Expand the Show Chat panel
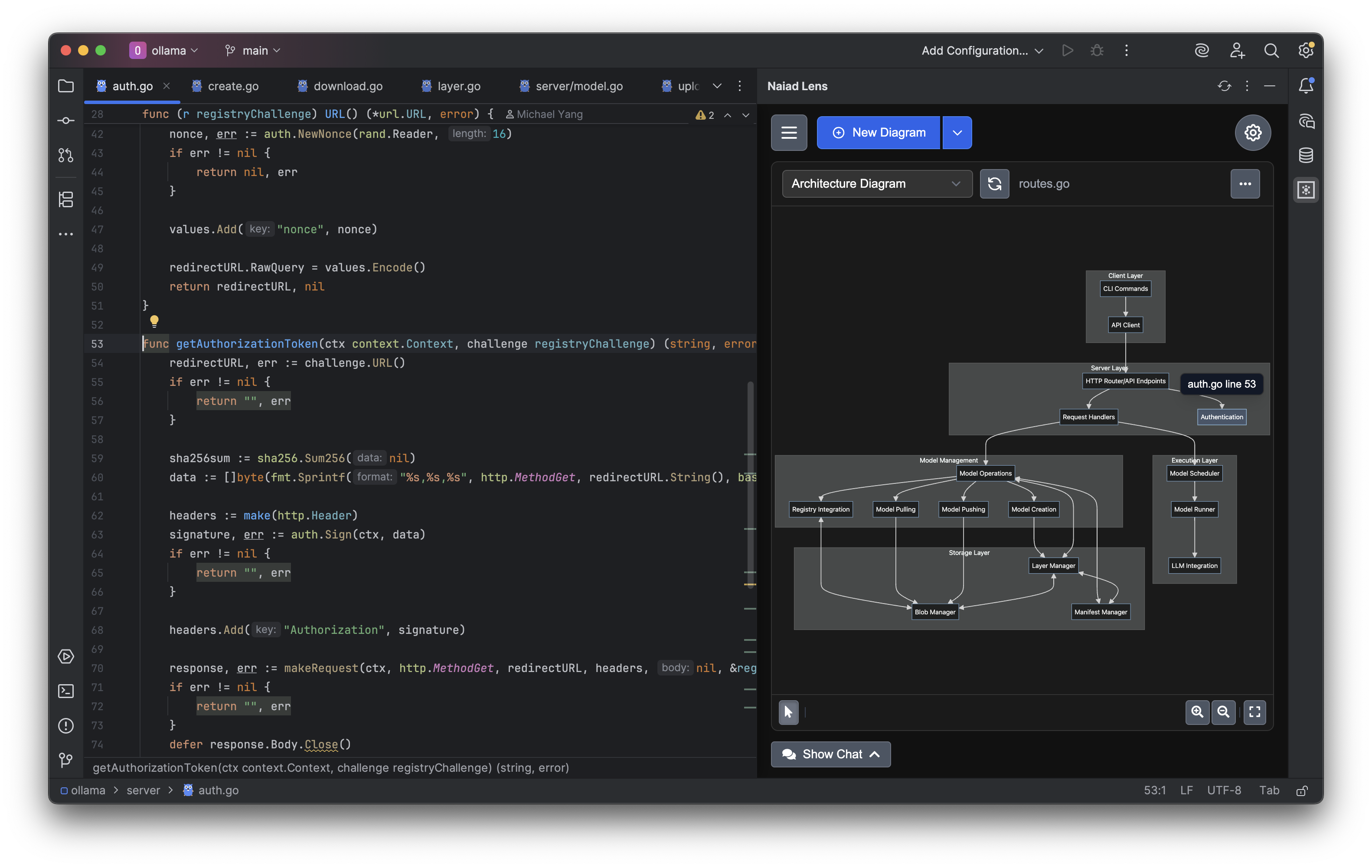The width and height of the screenshot is (1372, 868). 831,754
